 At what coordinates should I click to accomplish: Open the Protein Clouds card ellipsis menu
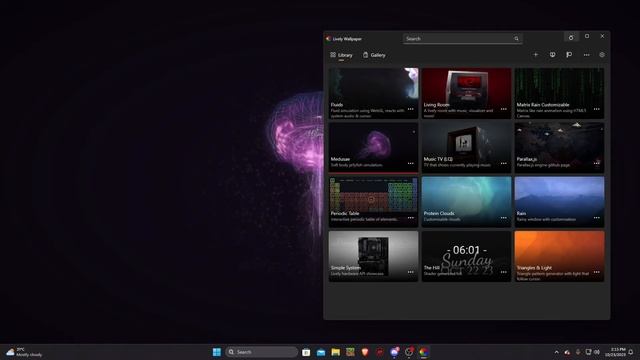click(x=504, y=218)
